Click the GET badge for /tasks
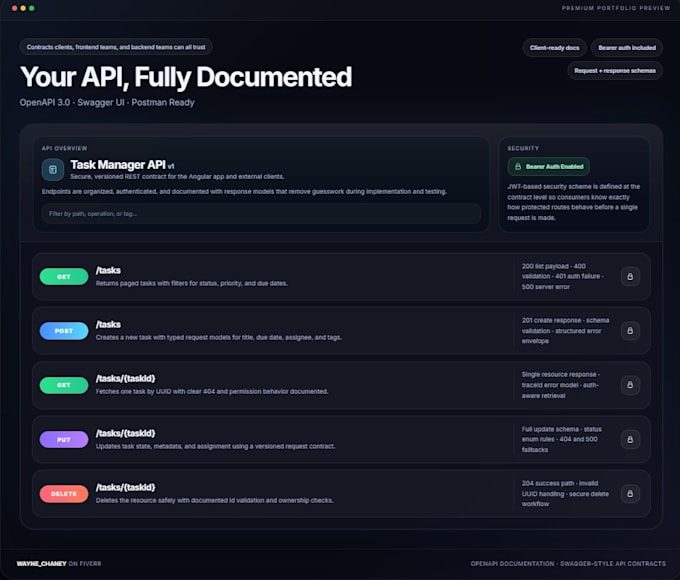 point(64,276)
